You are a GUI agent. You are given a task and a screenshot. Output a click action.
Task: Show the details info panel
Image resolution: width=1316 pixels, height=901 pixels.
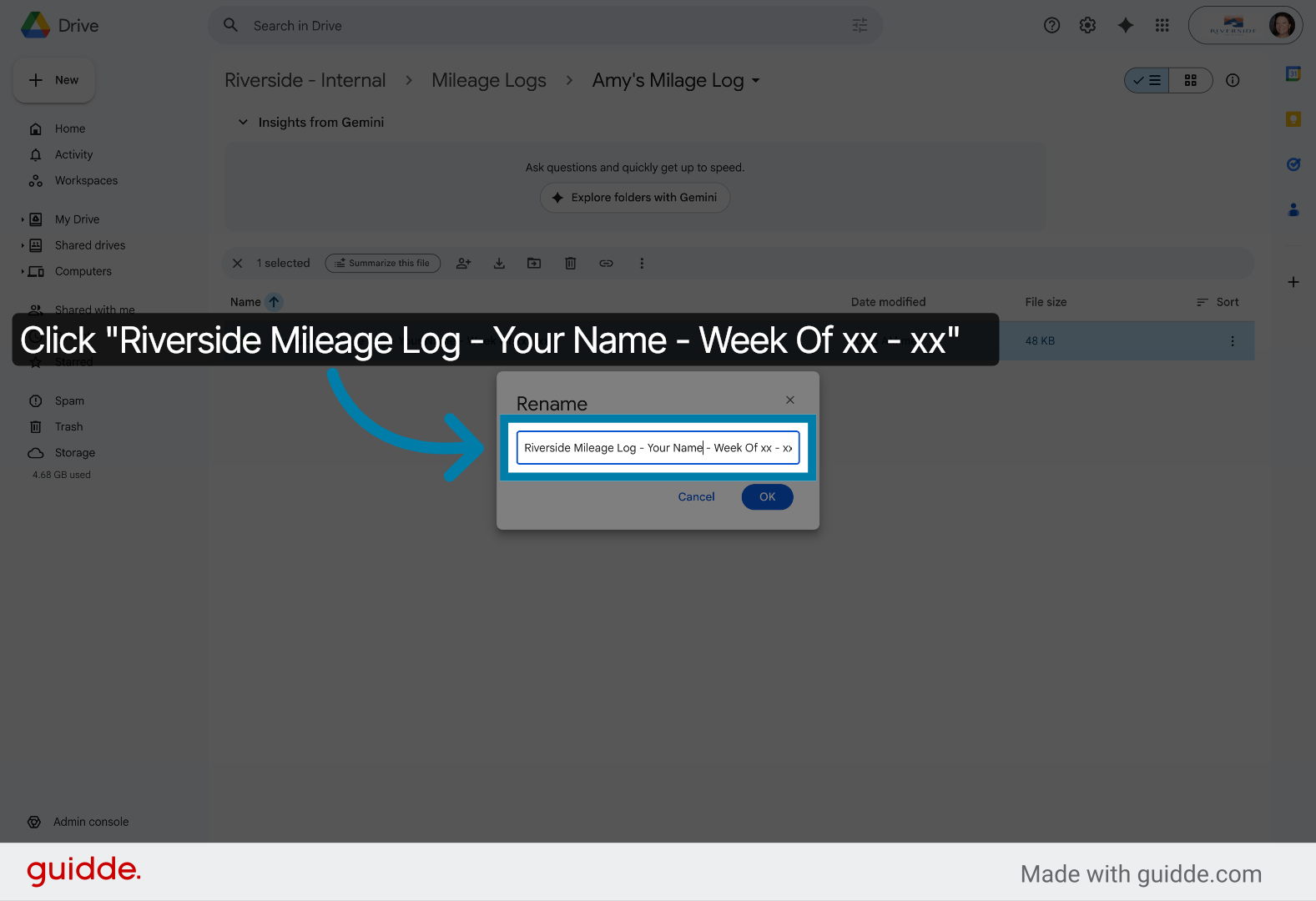[1233, 80]
